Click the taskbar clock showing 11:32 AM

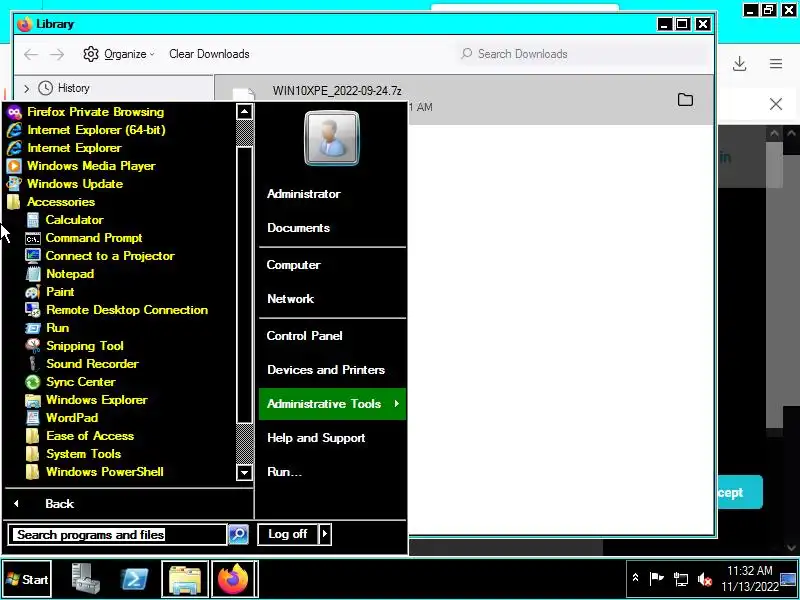pos(750,579)
